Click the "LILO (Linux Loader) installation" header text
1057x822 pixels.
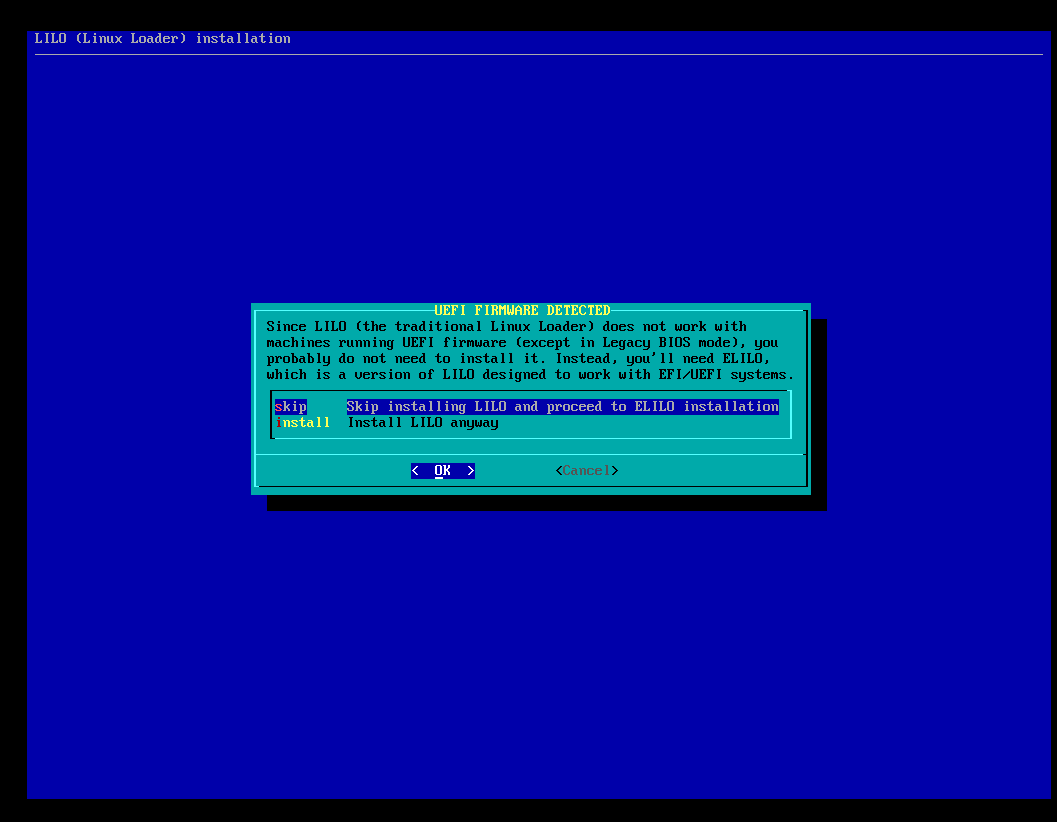pyautogui.click(x=163, y=39)
